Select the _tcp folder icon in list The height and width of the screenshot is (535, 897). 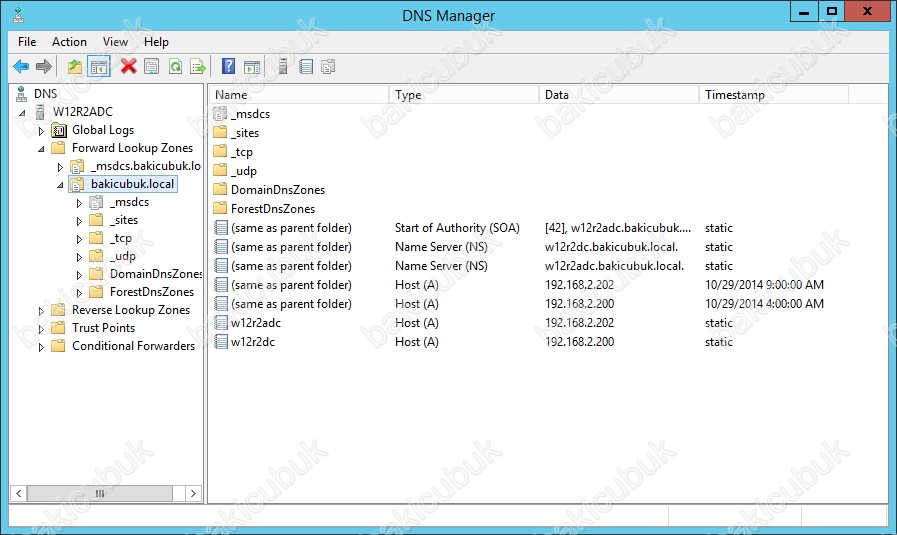220,152
